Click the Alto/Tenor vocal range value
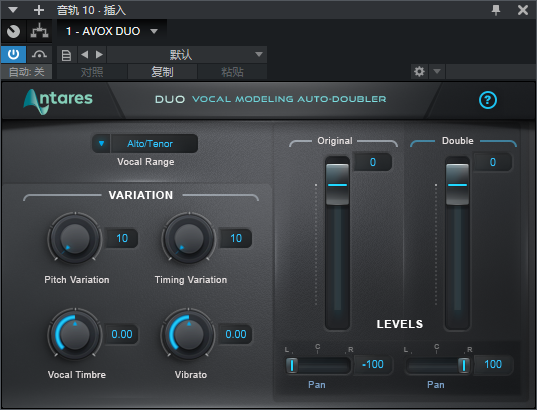 [154, 144]
